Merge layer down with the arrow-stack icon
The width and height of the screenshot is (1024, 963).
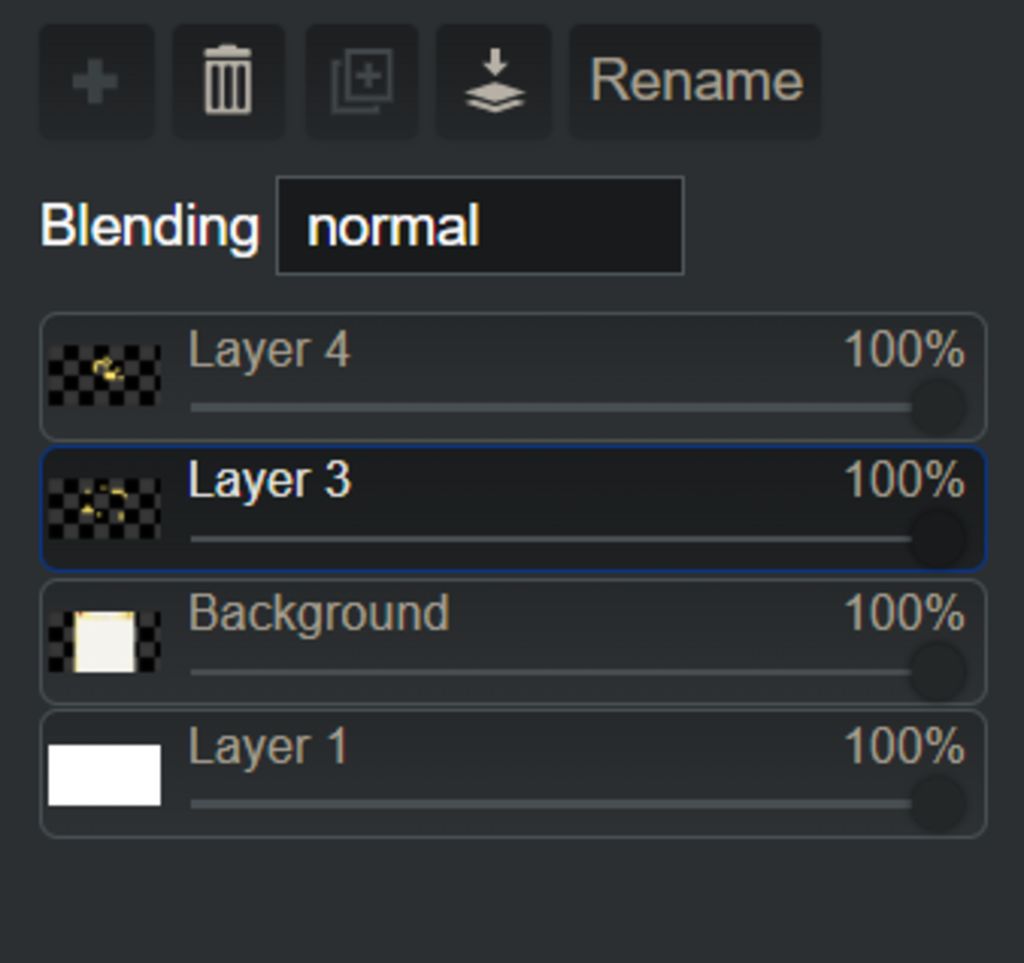(x=494, y=82)
